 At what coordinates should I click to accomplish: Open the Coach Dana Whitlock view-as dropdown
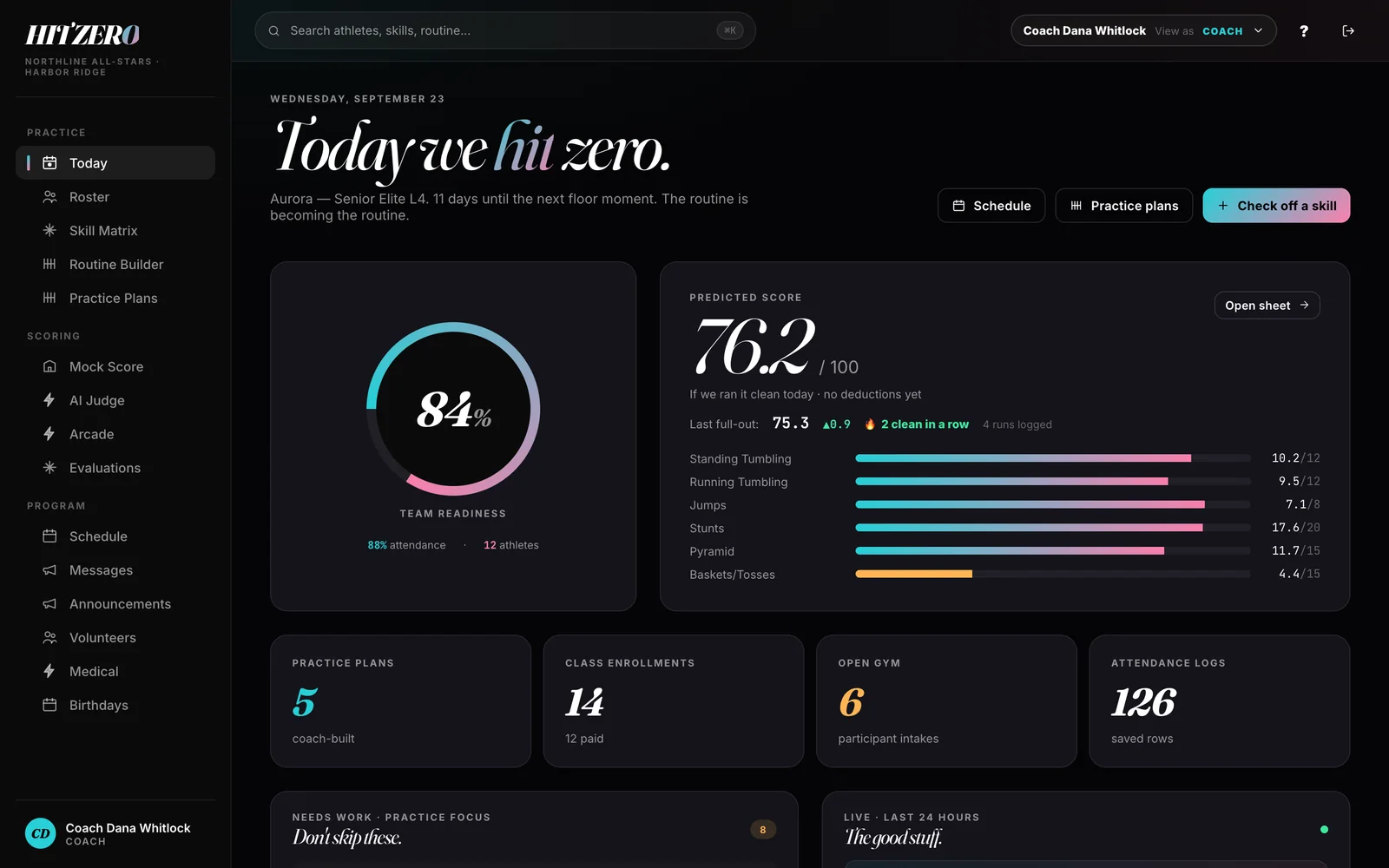click(x=1143, y=30)
